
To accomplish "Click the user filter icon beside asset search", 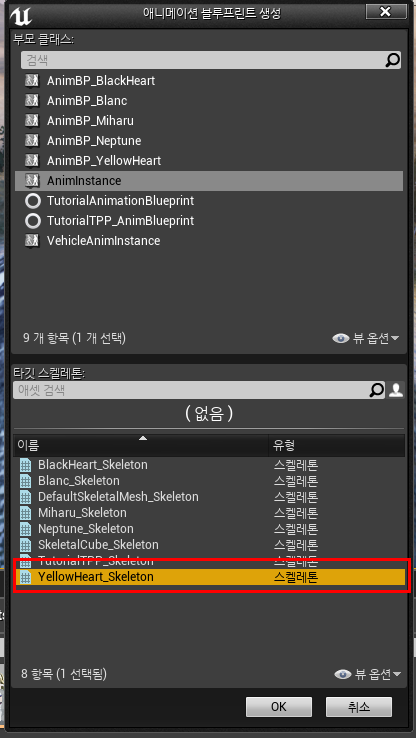I will tap(396, 390).
